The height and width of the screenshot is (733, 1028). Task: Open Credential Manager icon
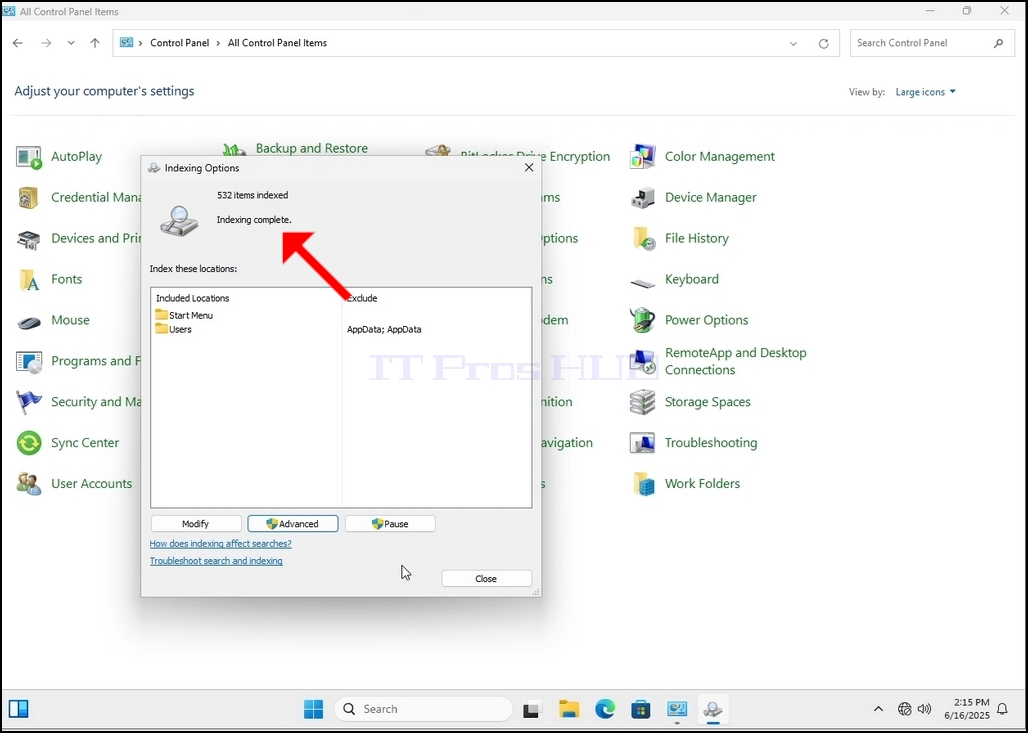[x=29, y=198]
